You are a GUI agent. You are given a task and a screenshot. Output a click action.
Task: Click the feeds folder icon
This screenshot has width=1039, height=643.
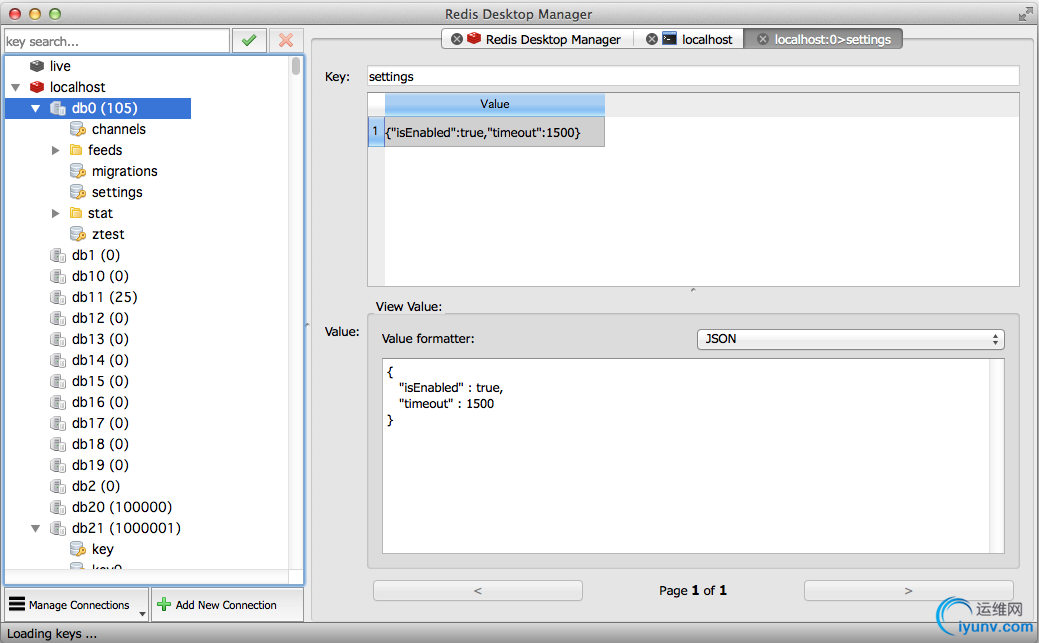tap(76, 150)
